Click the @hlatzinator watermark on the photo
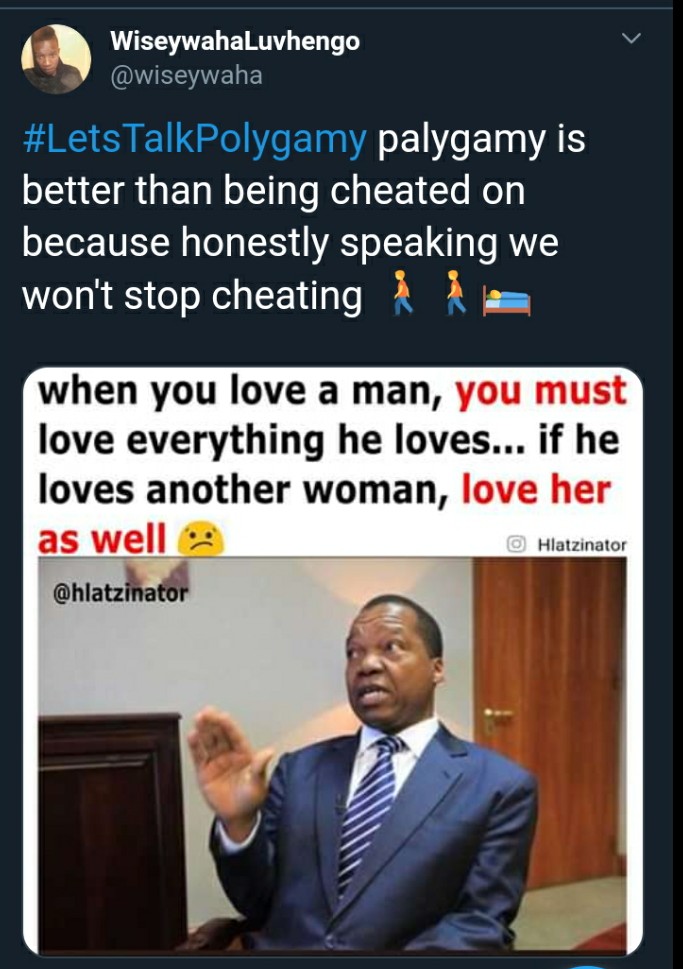This screenshot has height=969, width=683. (121, 593)
